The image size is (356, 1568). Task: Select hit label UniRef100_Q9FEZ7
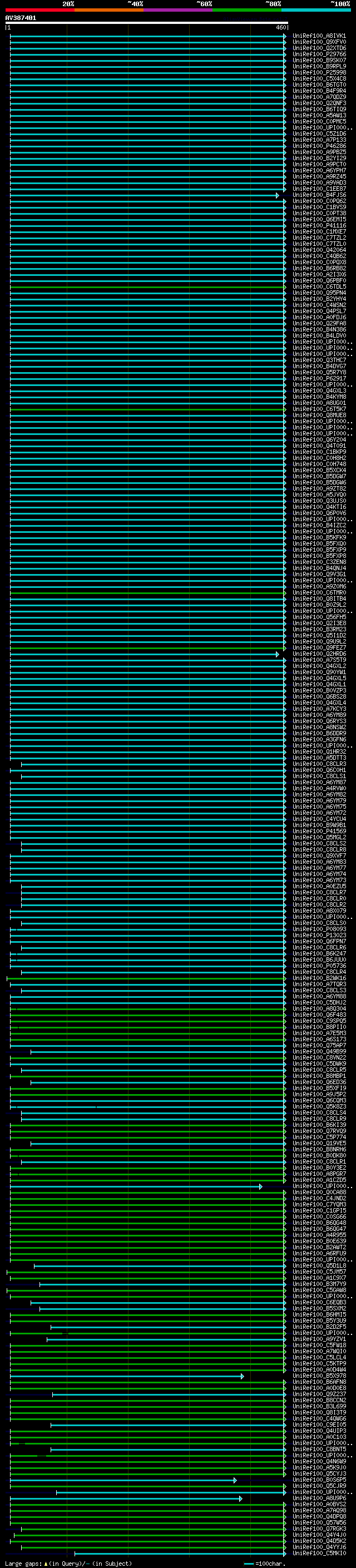(319, 647)
